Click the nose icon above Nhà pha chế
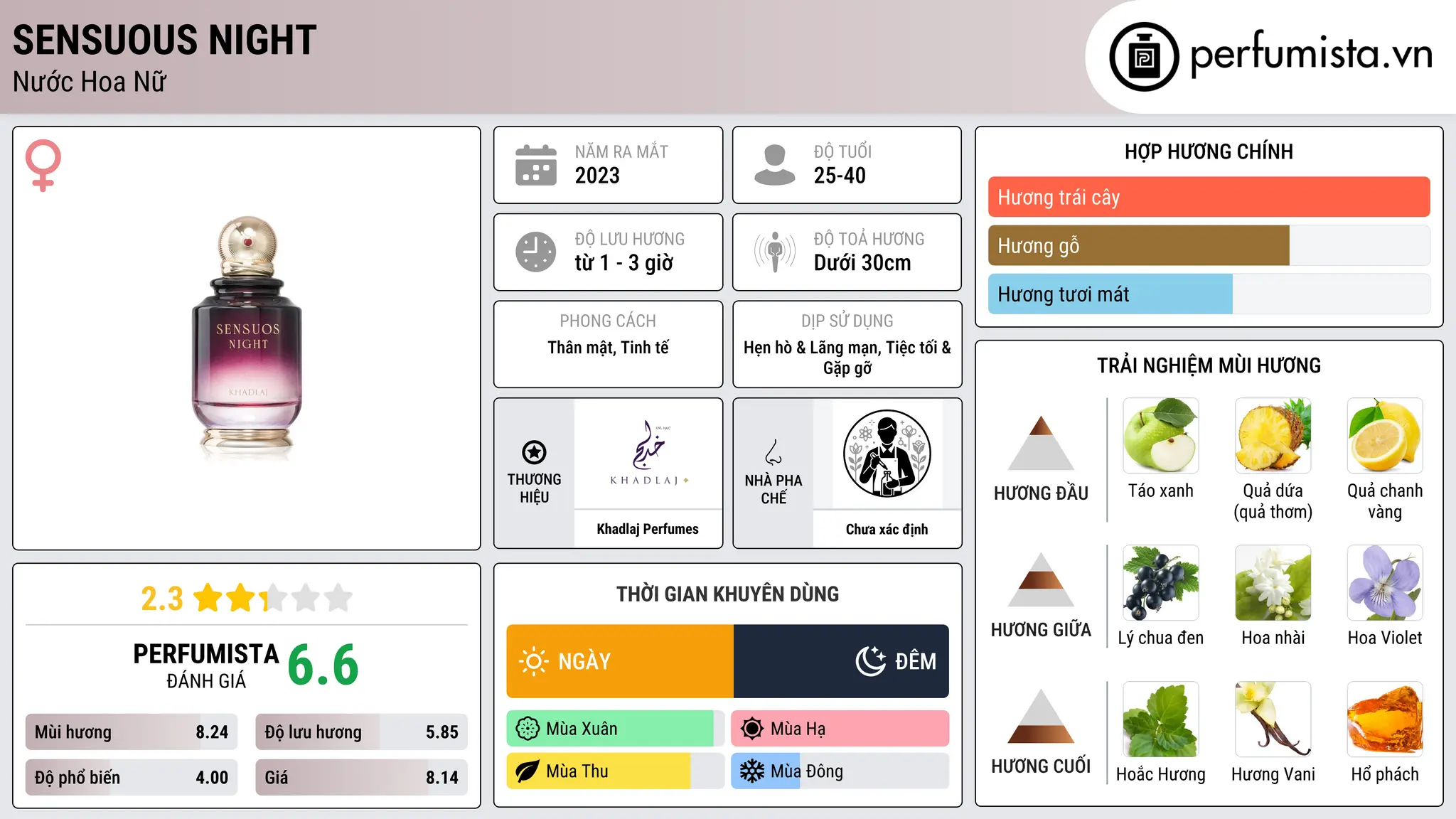This screenshot has height=819, width=1456. click(773, 452)
